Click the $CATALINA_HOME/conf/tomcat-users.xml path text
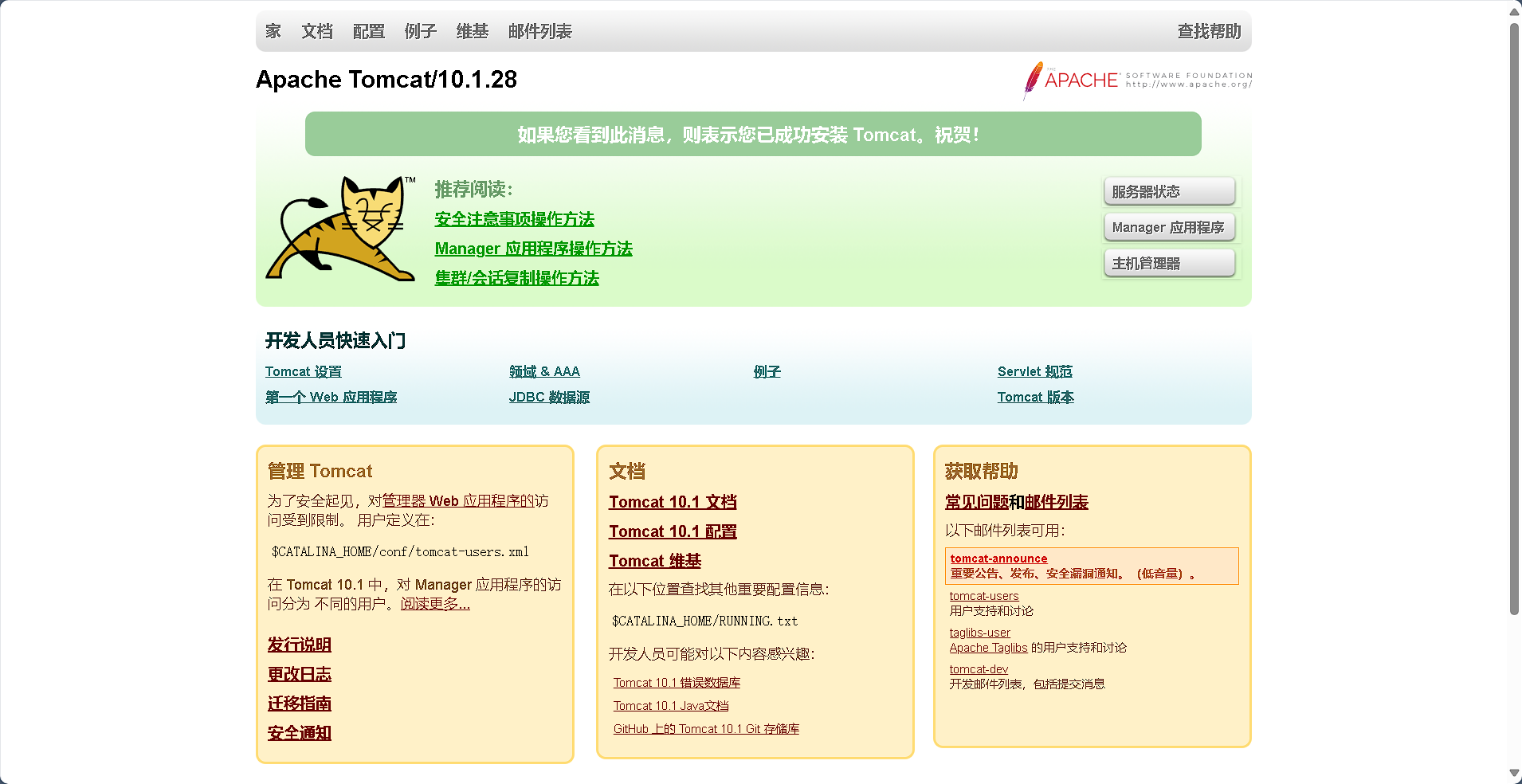Image resolution: width=1522 pixels, height=784 pixels. 400,551
